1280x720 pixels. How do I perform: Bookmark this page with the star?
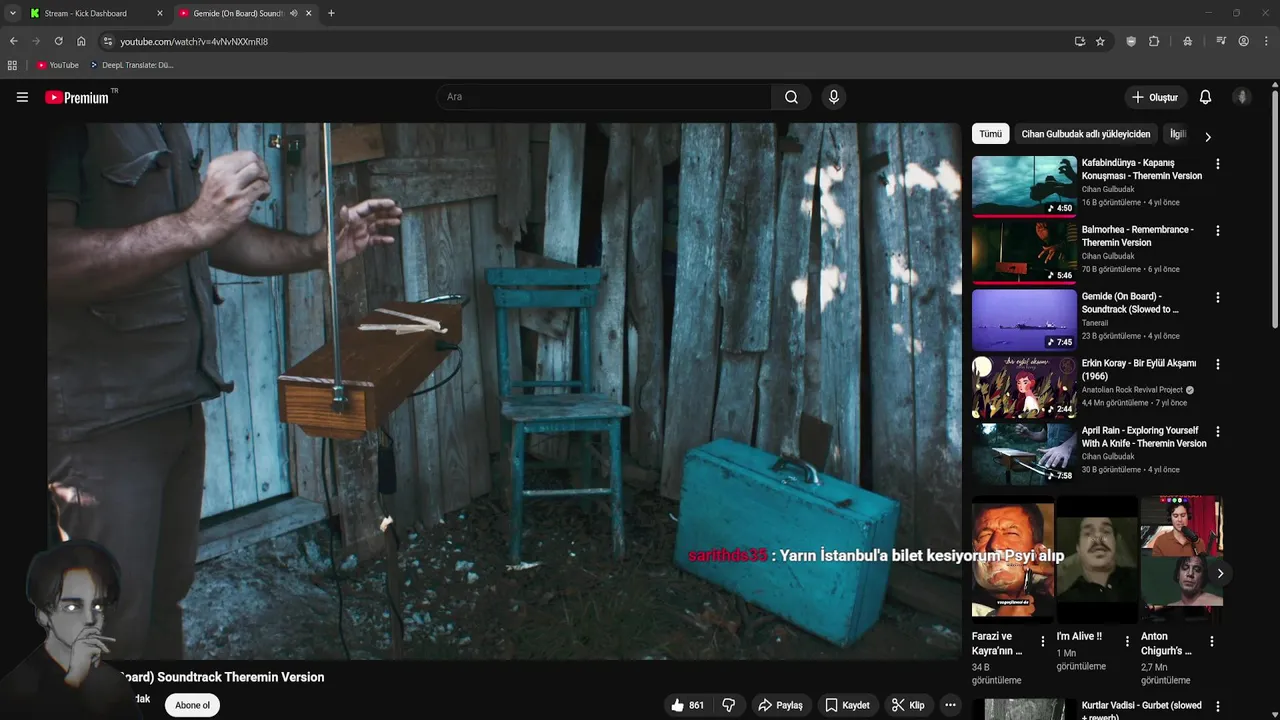click(x=1100, y=41)
